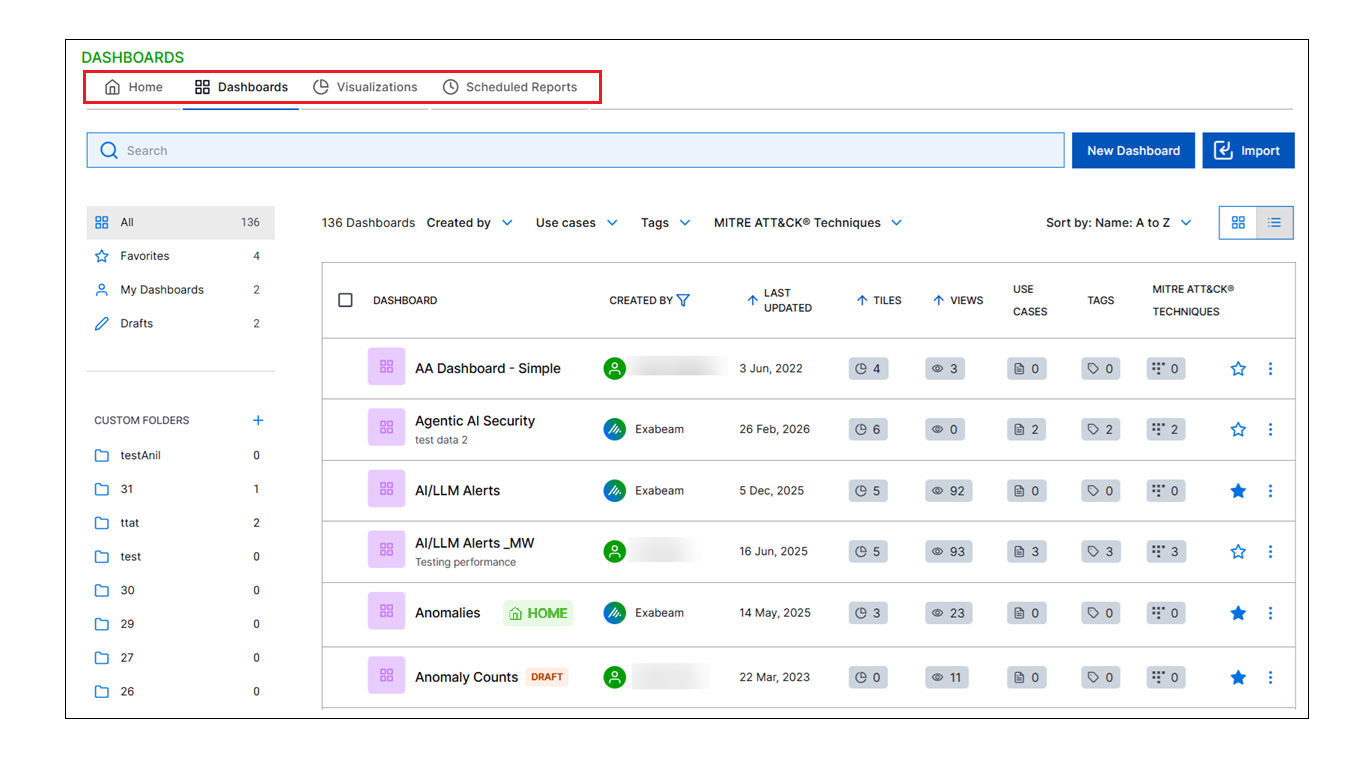
Task: Click the Import button
Action: [x=1247, y=151]
